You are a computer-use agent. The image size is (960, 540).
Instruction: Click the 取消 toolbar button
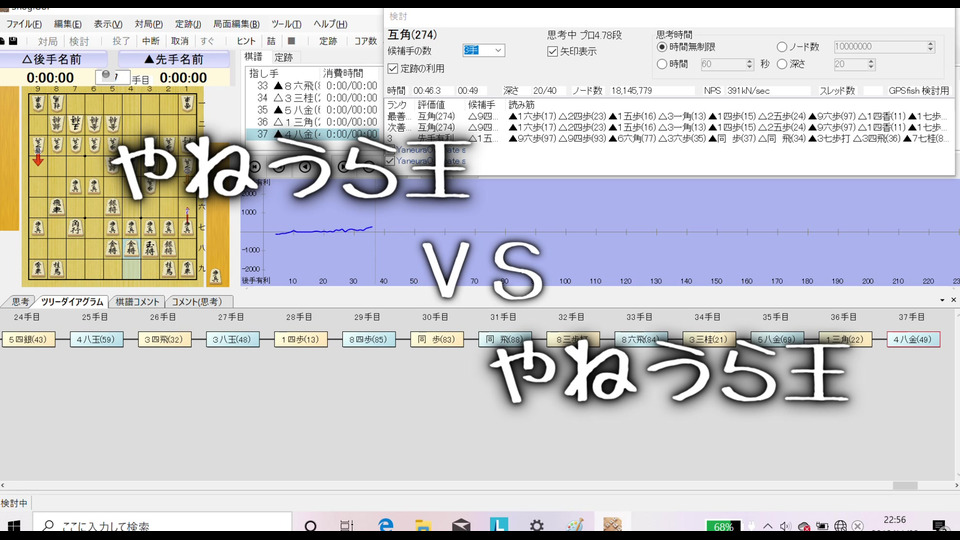(x=180, y=41)
